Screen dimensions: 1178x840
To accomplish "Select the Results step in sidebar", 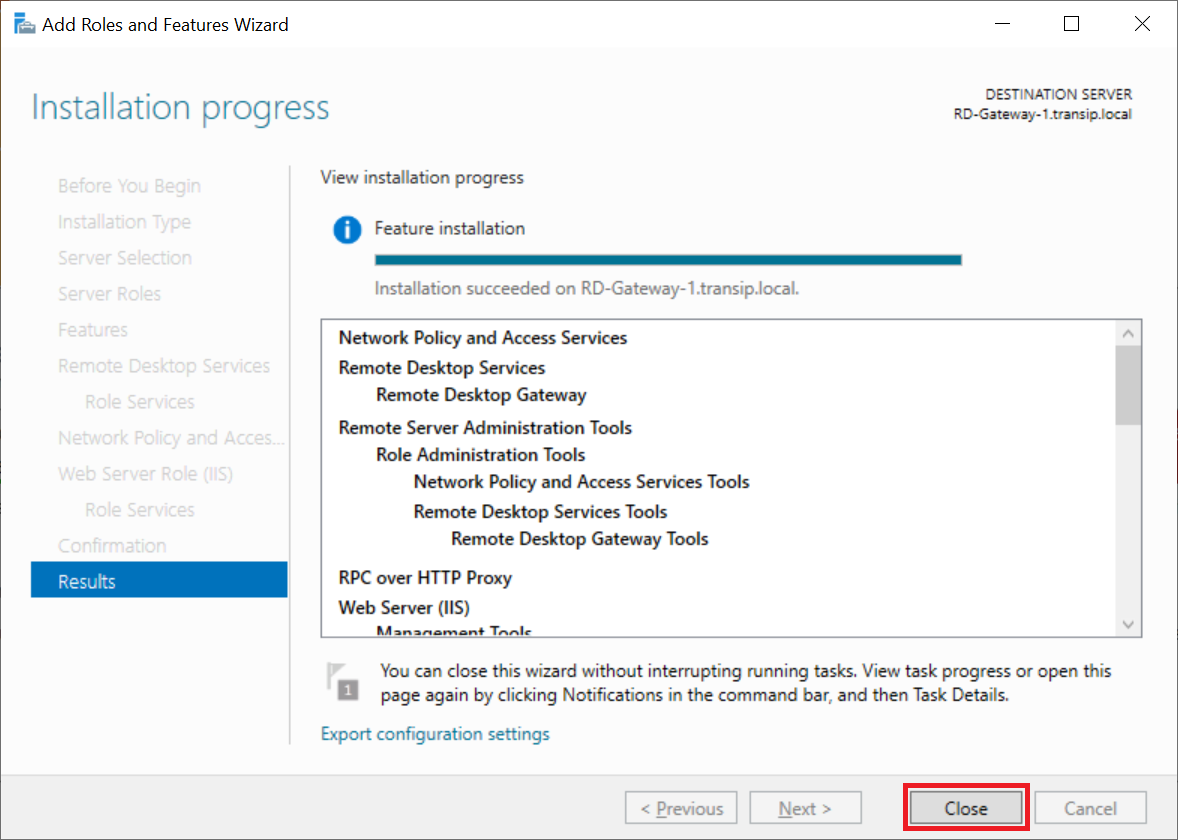I will click(159, 581).
